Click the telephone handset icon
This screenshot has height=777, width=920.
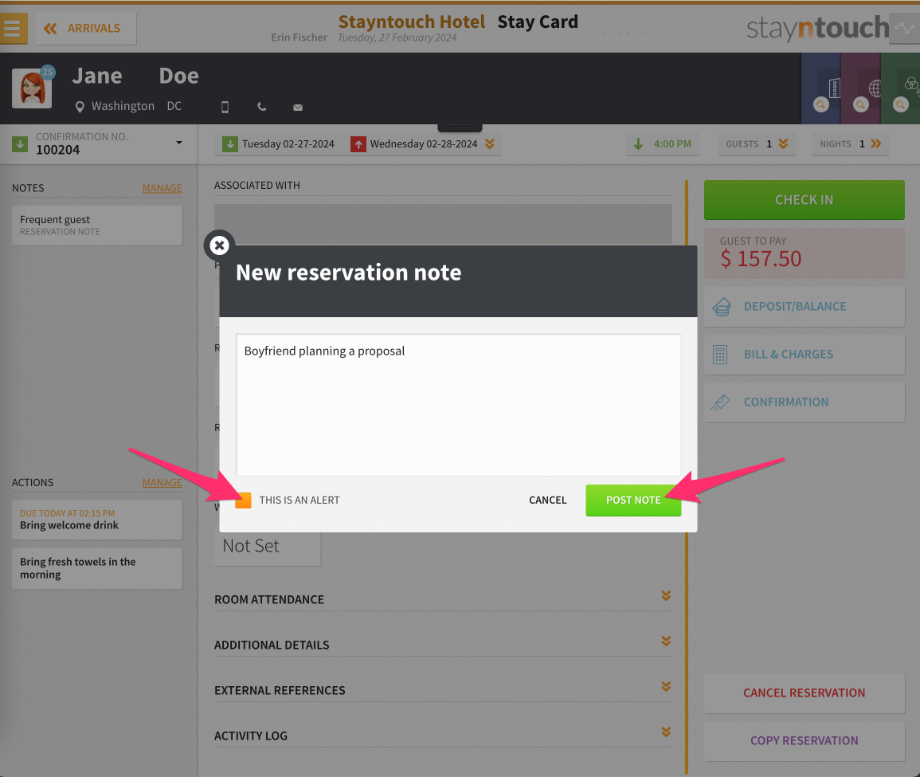point(262,107)
